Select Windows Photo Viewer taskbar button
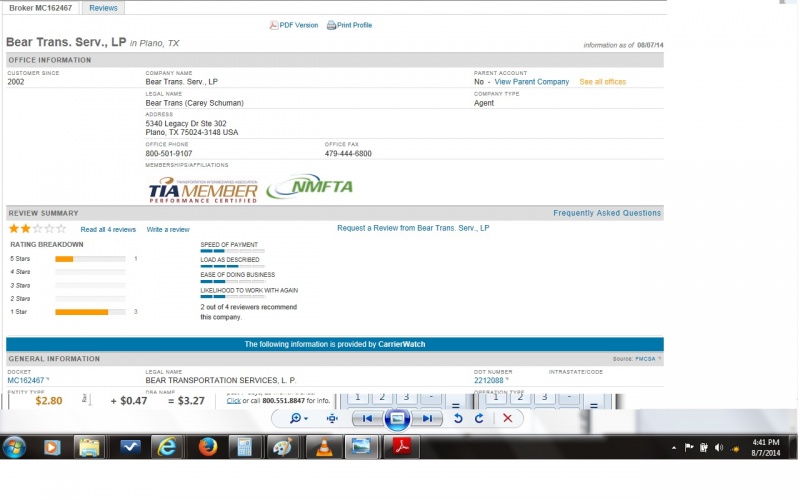 coord(362,447)
